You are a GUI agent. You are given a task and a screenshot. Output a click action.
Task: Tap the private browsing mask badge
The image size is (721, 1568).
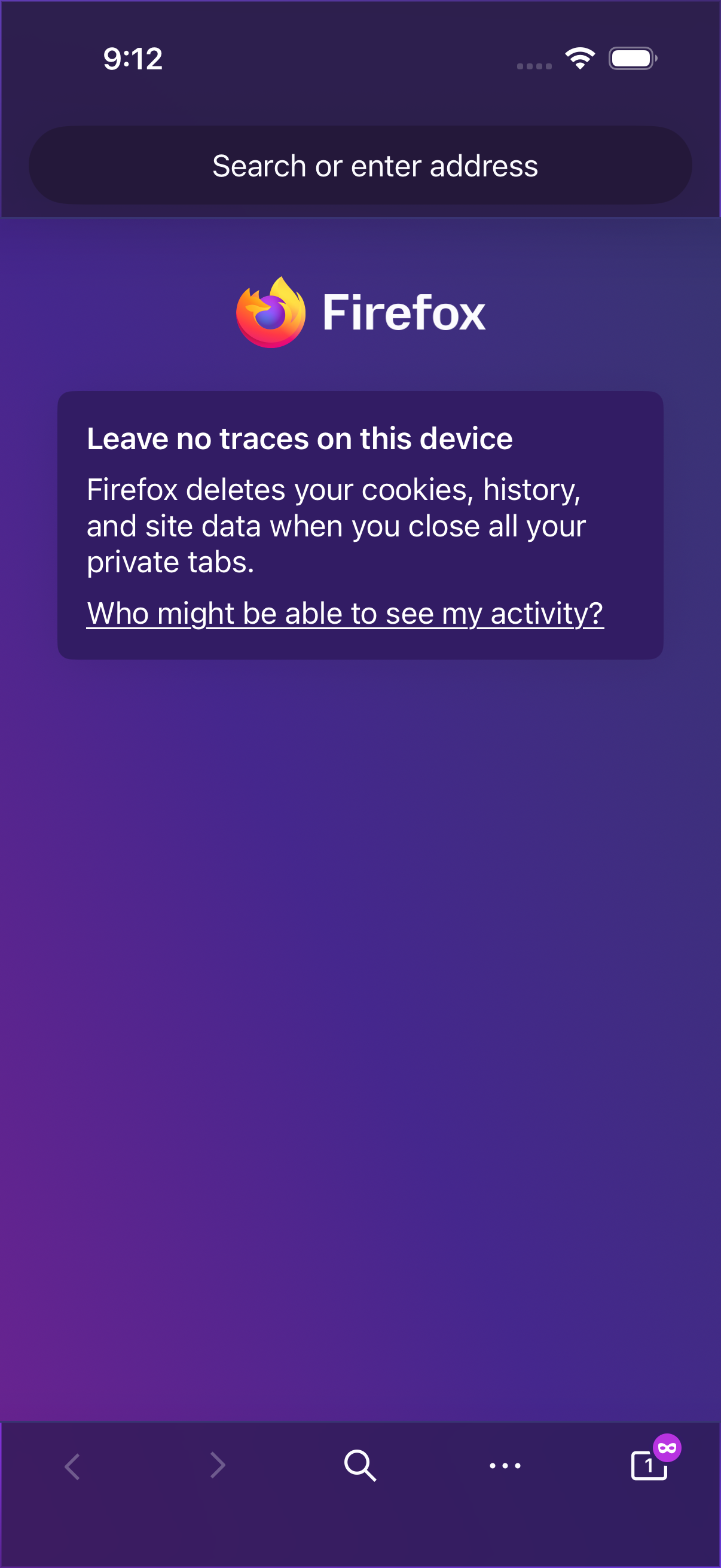(667, 1448)
